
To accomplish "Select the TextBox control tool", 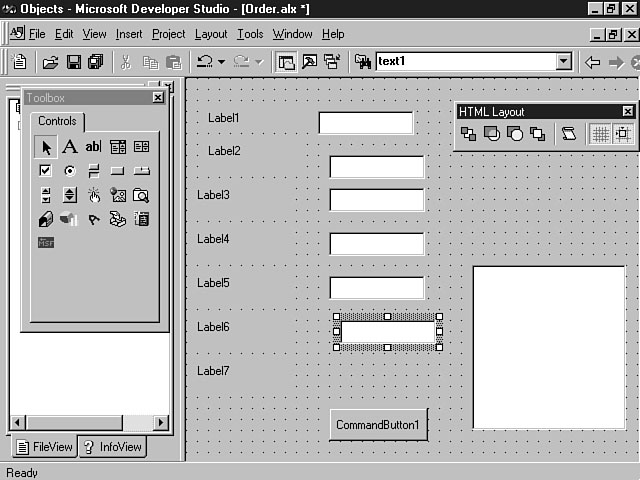I will pyautogui.click(x=93, y=147).
